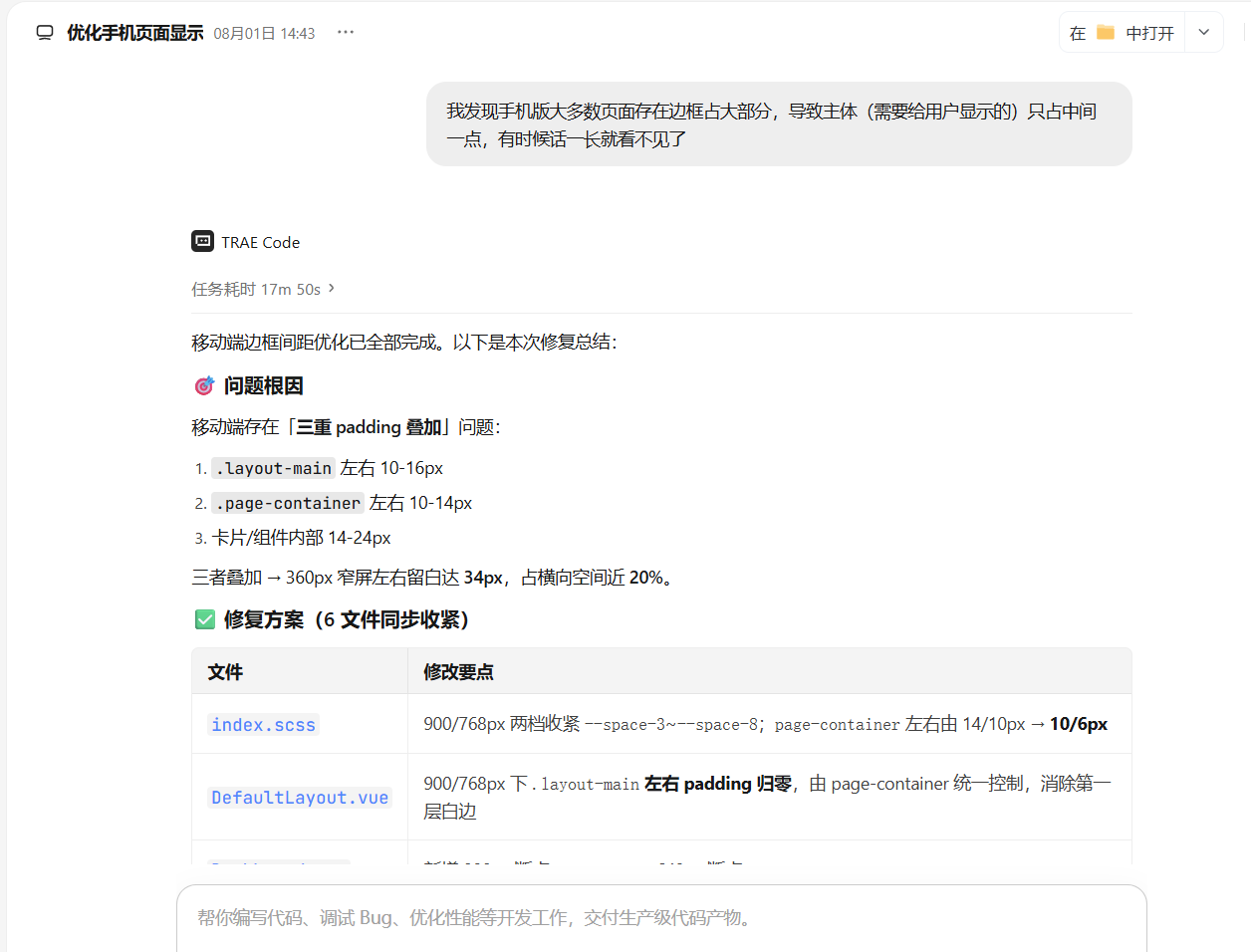Click the TRAE Code agent icon

coord(202,241)
